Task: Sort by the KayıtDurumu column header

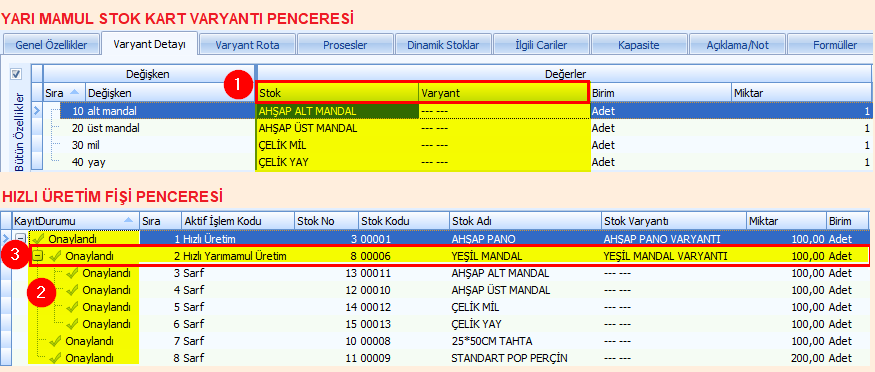Action: 75,220
